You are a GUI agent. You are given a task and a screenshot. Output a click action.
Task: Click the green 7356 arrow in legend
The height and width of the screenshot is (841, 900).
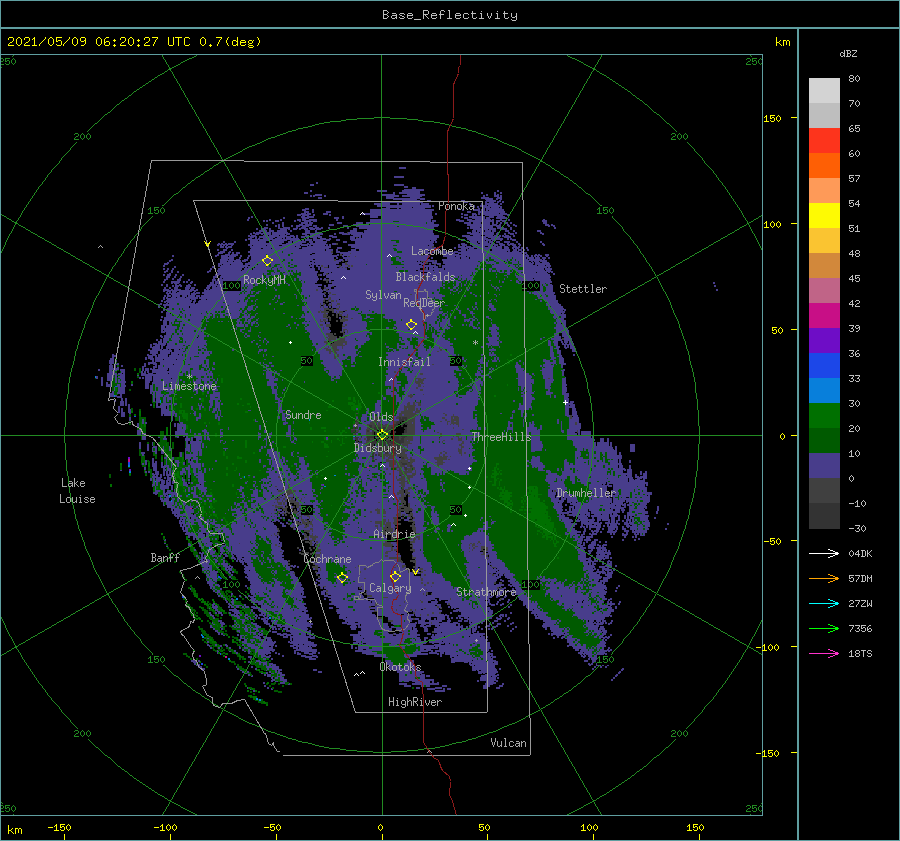(x=824, y=629)
